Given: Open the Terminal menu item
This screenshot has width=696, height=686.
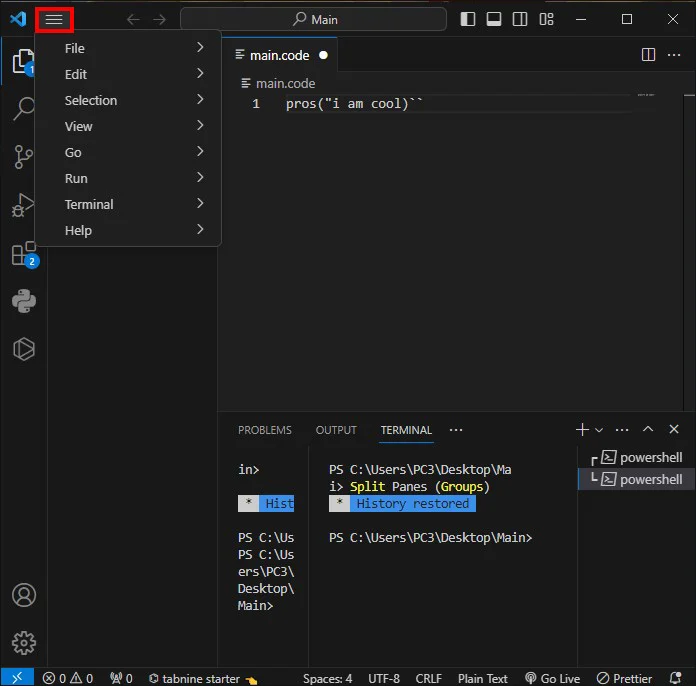Looking at the screenshot, I should (x=128, y=204).
